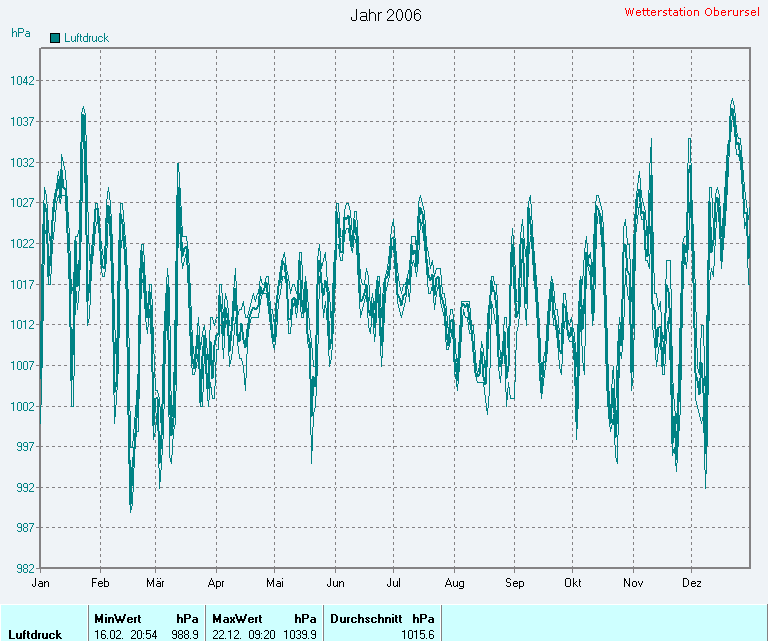Click the 'Nov' month label
The height and width of the screenshot is (641, 768).
pyautogui.click(x=633, y=583)
